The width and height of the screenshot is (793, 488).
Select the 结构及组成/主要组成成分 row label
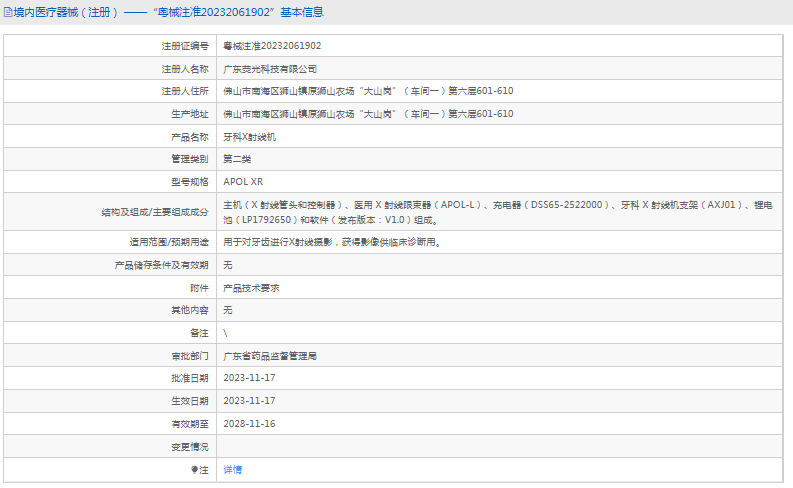pos(155,212)
